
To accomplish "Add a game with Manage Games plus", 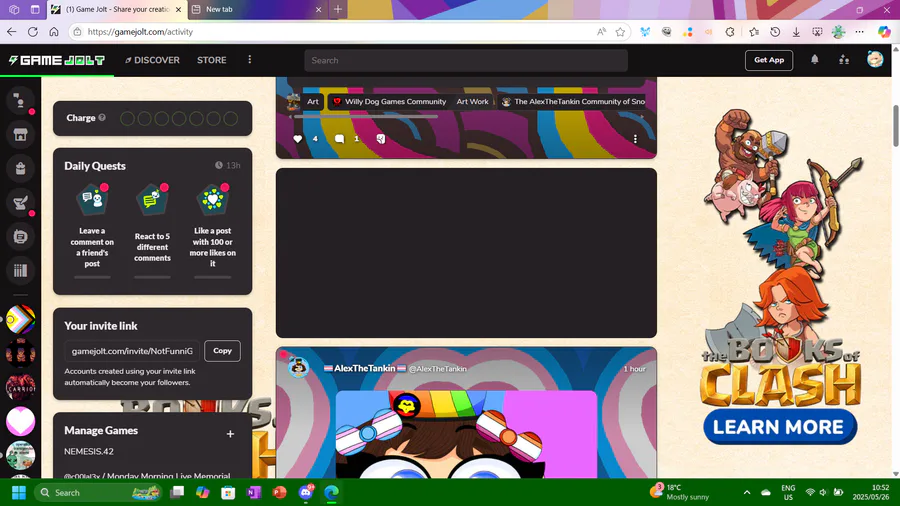I will click(230, 434).
